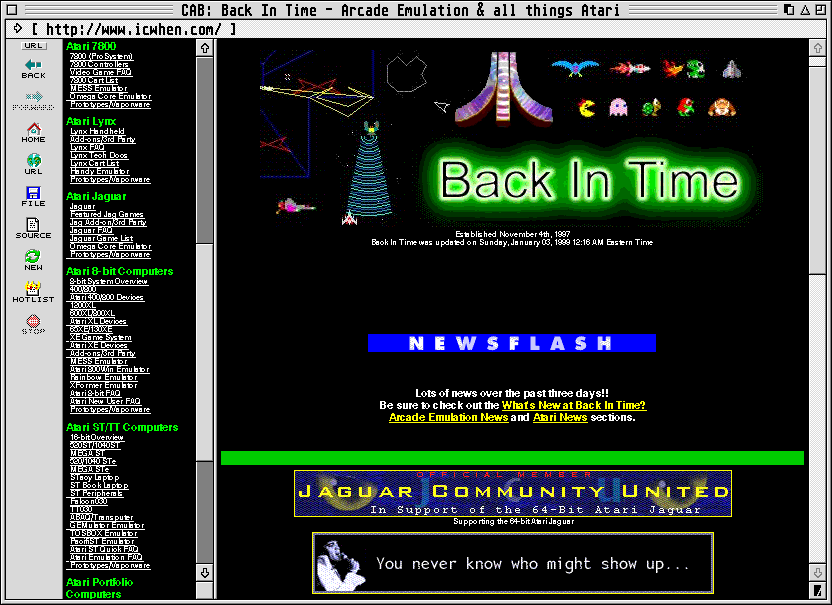
Task: Click the triangle iconify gadget in the title bar
Action: point(805,10)
